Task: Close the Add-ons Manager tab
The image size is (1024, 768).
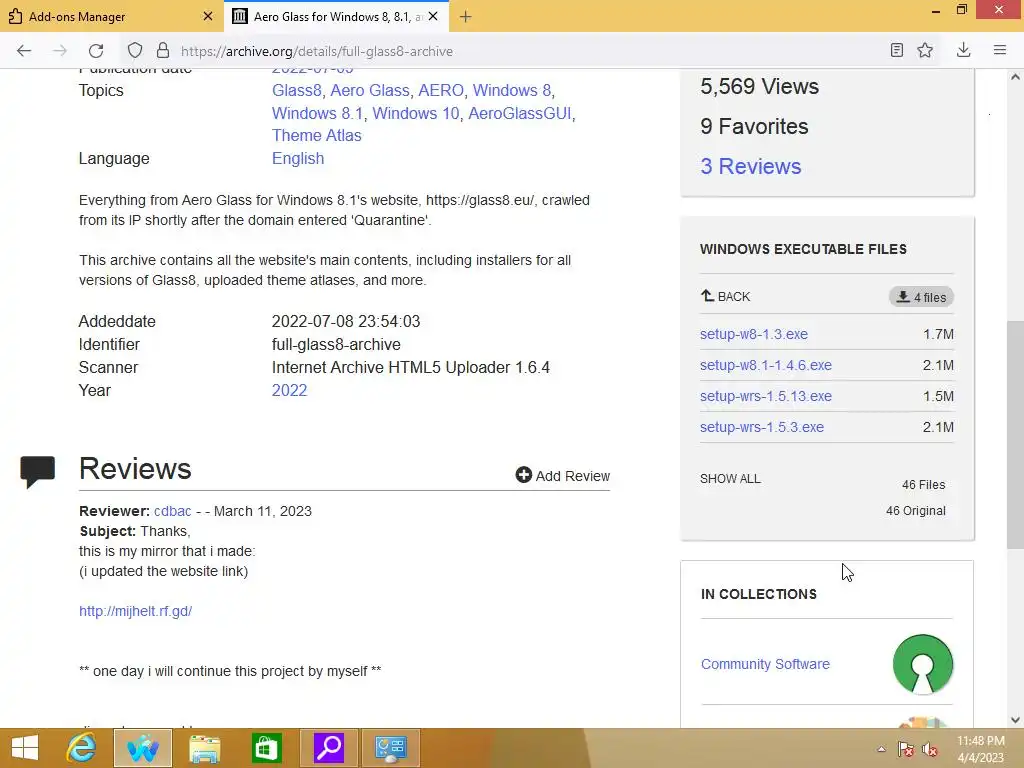Action: [x=208, y=16]
